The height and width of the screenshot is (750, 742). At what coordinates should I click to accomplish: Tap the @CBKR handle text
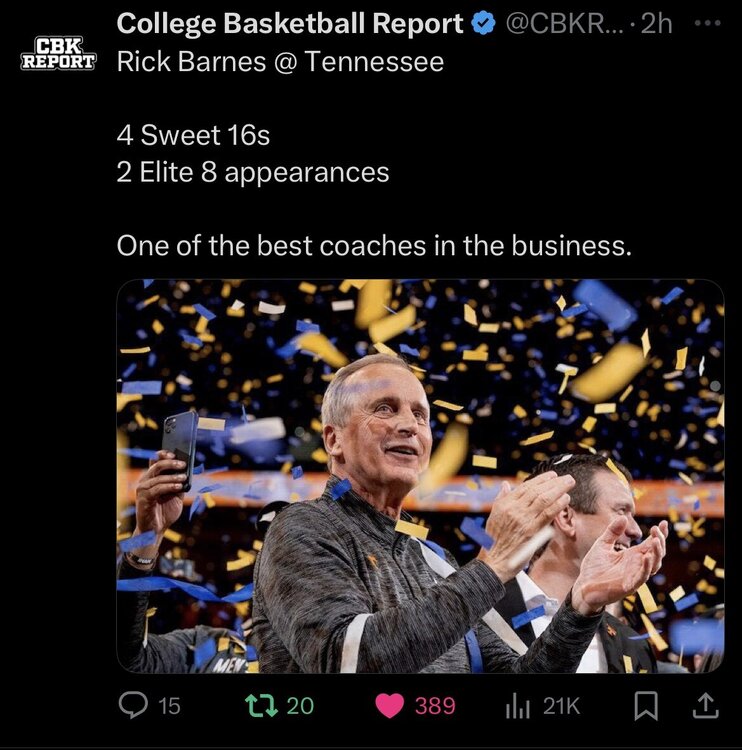(563, 23)
